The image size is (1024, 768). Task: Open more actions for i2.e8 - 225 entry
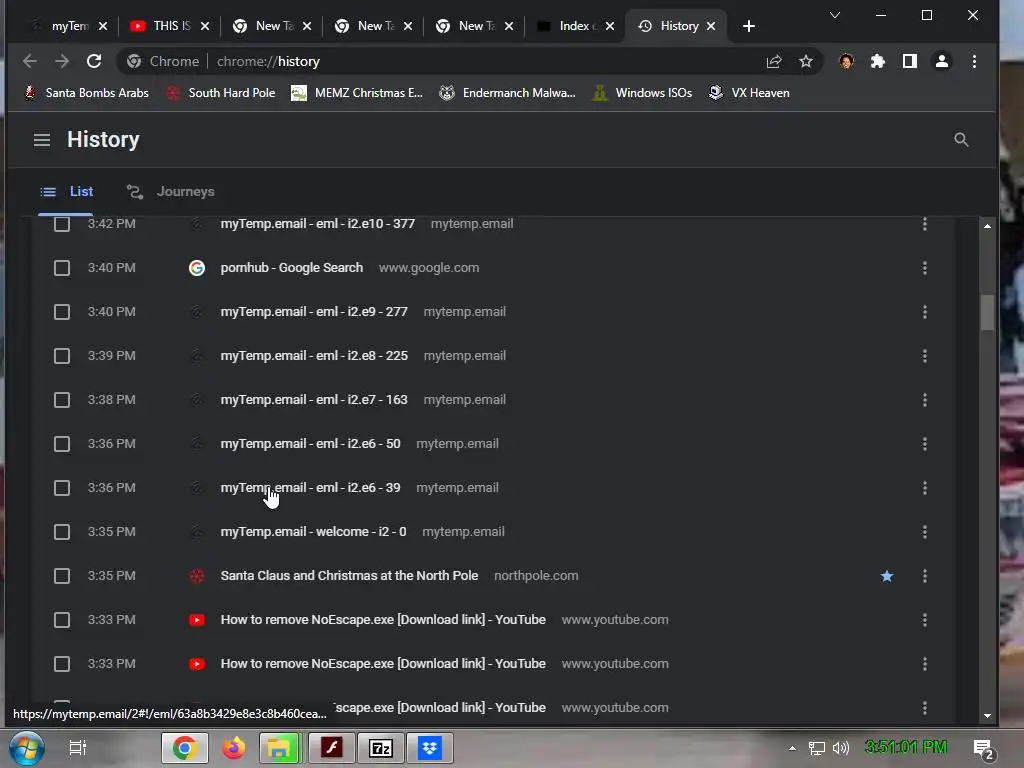pos(925,356)
